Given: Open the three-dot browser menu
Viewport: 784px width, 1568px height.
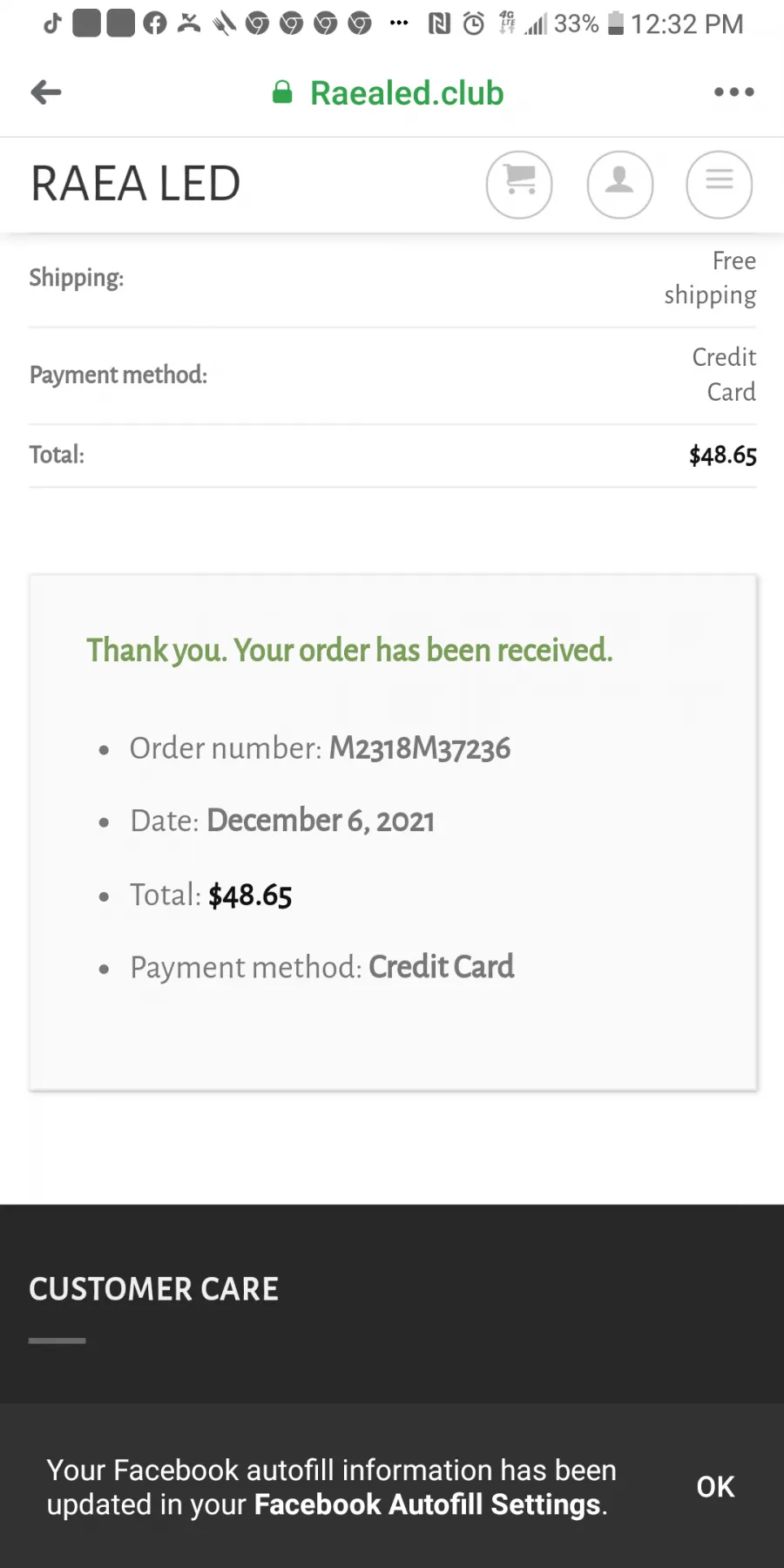Looking at the screenshot, I should pyautogui.click(x=733, y=91).
